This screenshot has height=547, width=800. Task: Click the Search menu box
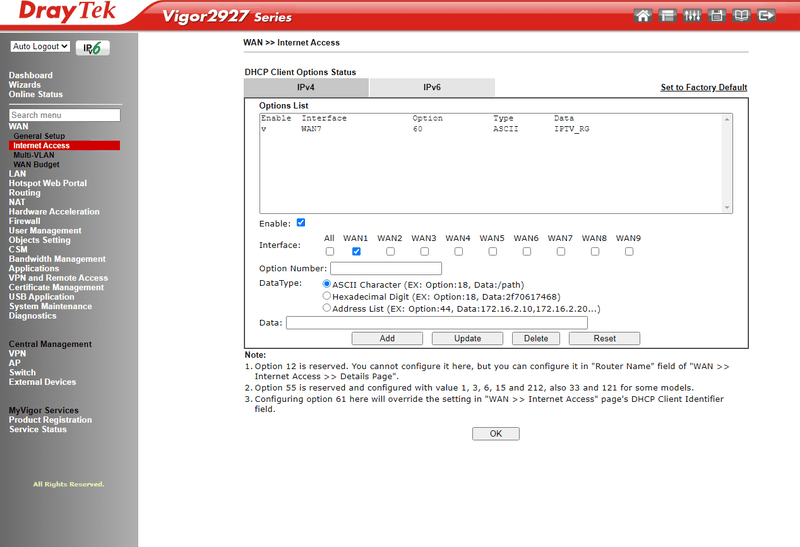(x=64, y=115)
